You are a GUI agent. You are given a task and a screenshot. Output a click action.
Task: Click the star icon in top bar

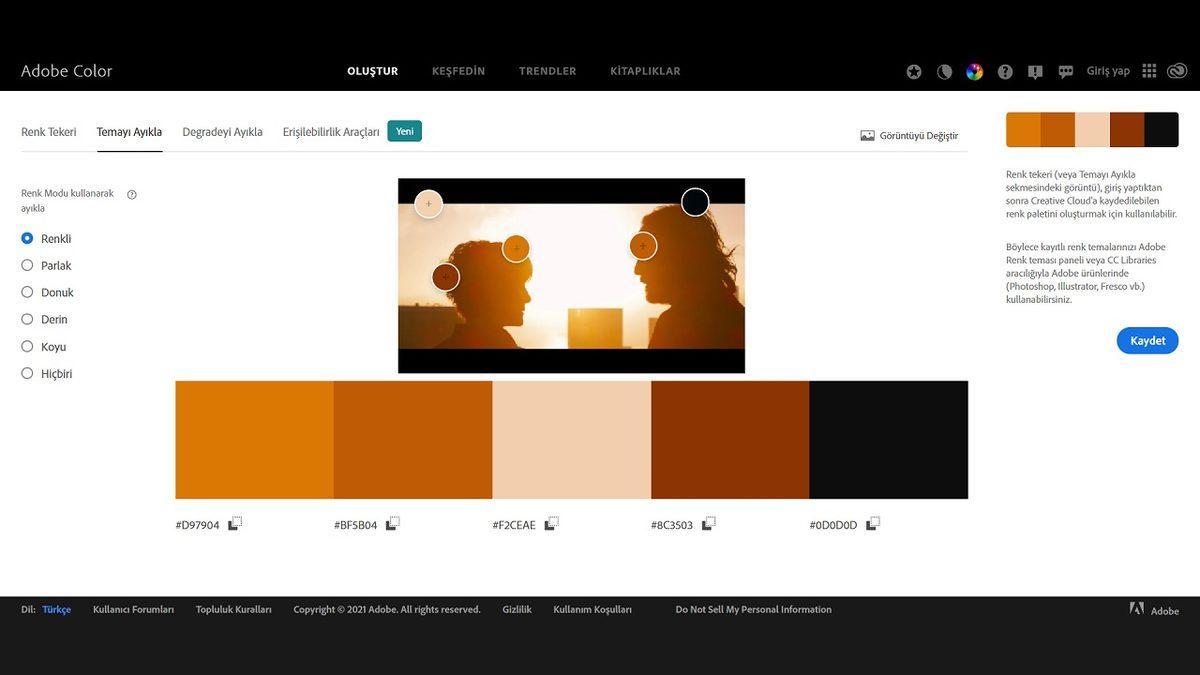point(914,72)
